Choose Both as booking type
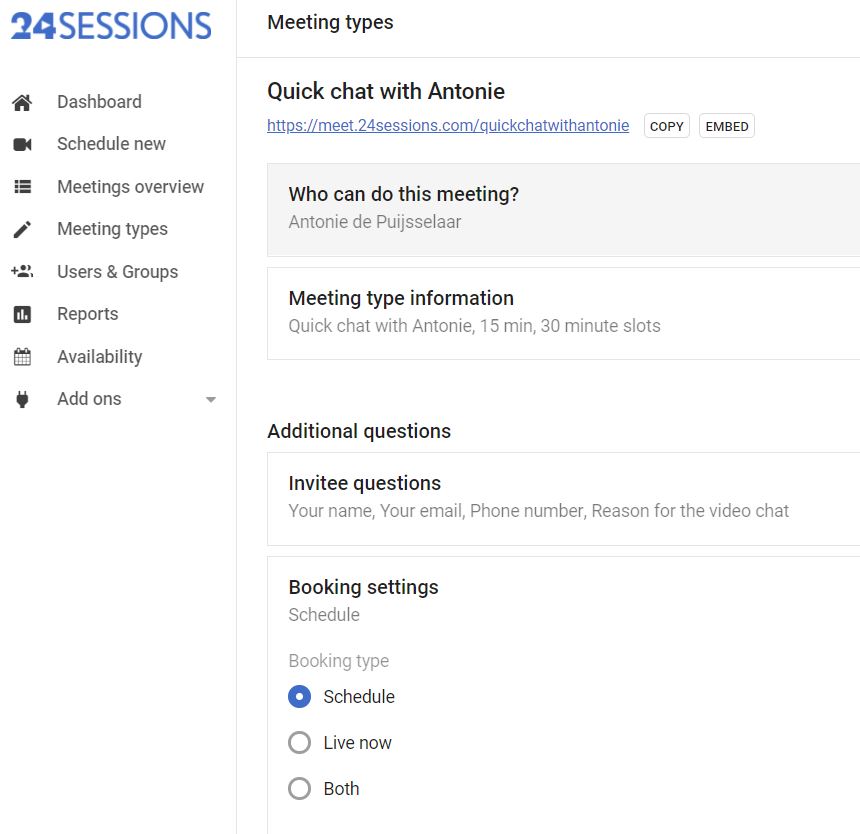The width and height of the screenshot is (860, 834). pos(299,789)
